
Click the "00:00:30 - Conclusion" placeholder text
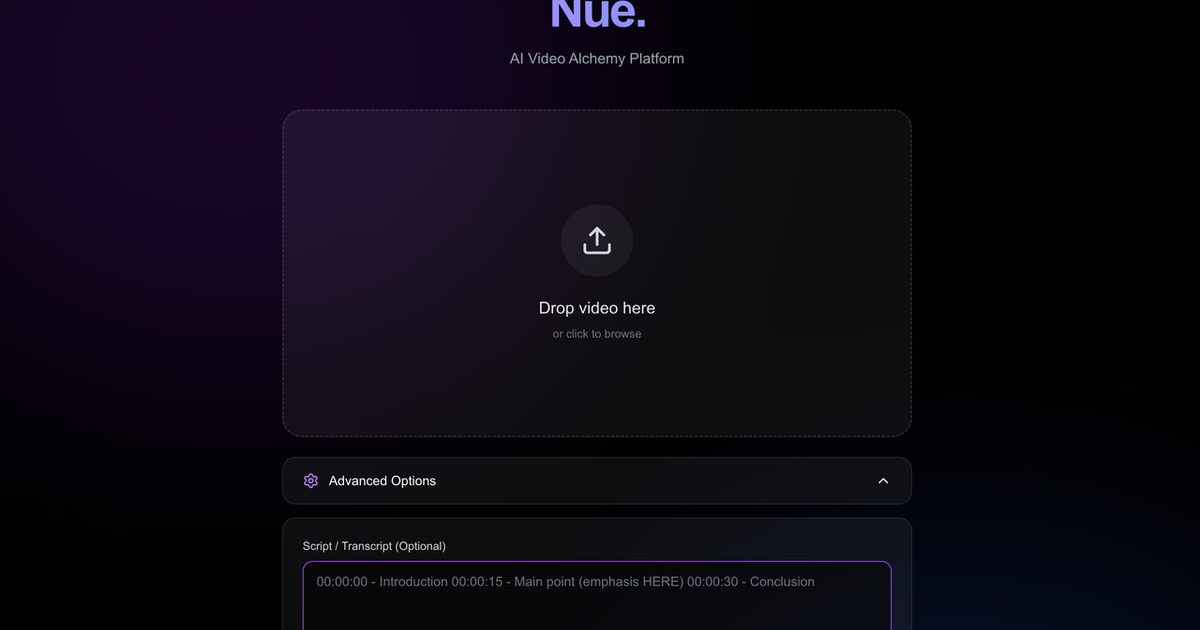pos(751,582)
